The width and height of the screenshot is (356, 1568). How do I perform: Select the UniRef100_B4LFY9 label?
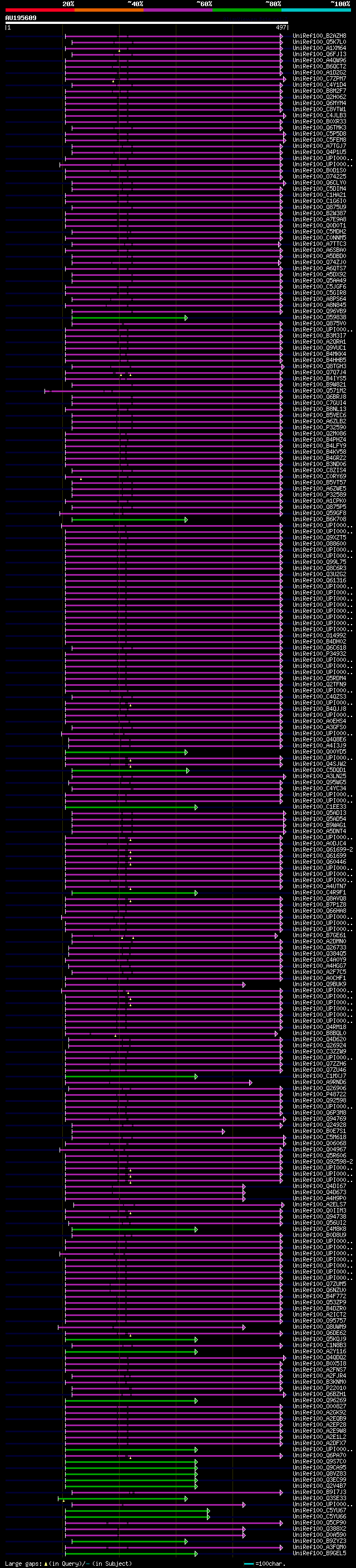tap(319, 446)
